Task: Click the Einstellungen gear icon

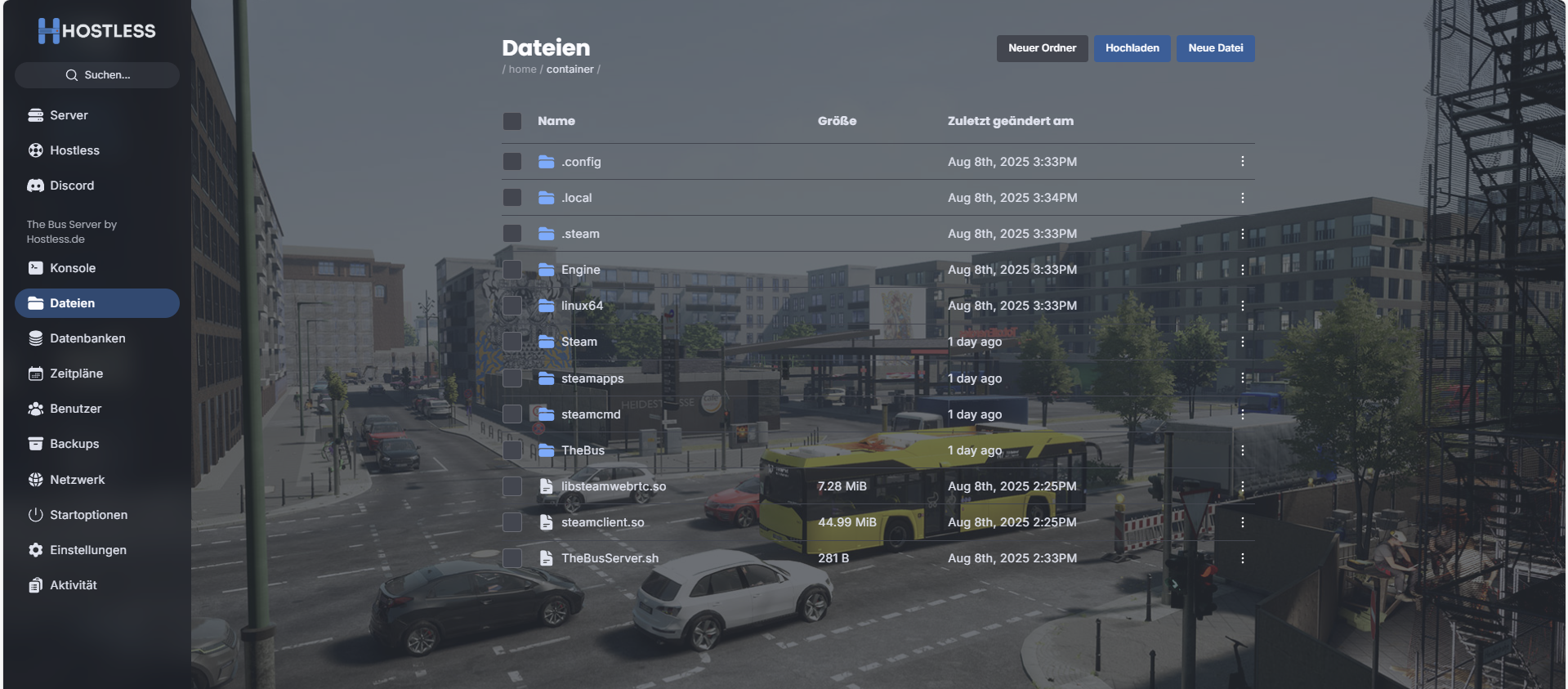Action: point(35,550)
